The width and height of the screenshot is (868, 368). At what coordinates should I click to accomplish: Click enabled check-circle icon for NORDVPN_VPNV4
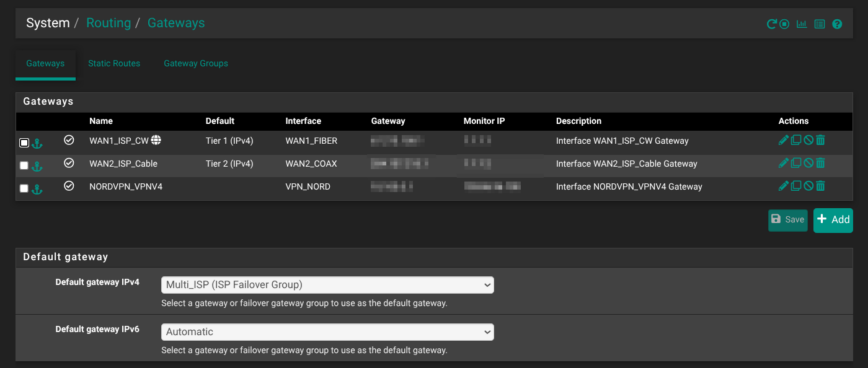coord(69,186)
